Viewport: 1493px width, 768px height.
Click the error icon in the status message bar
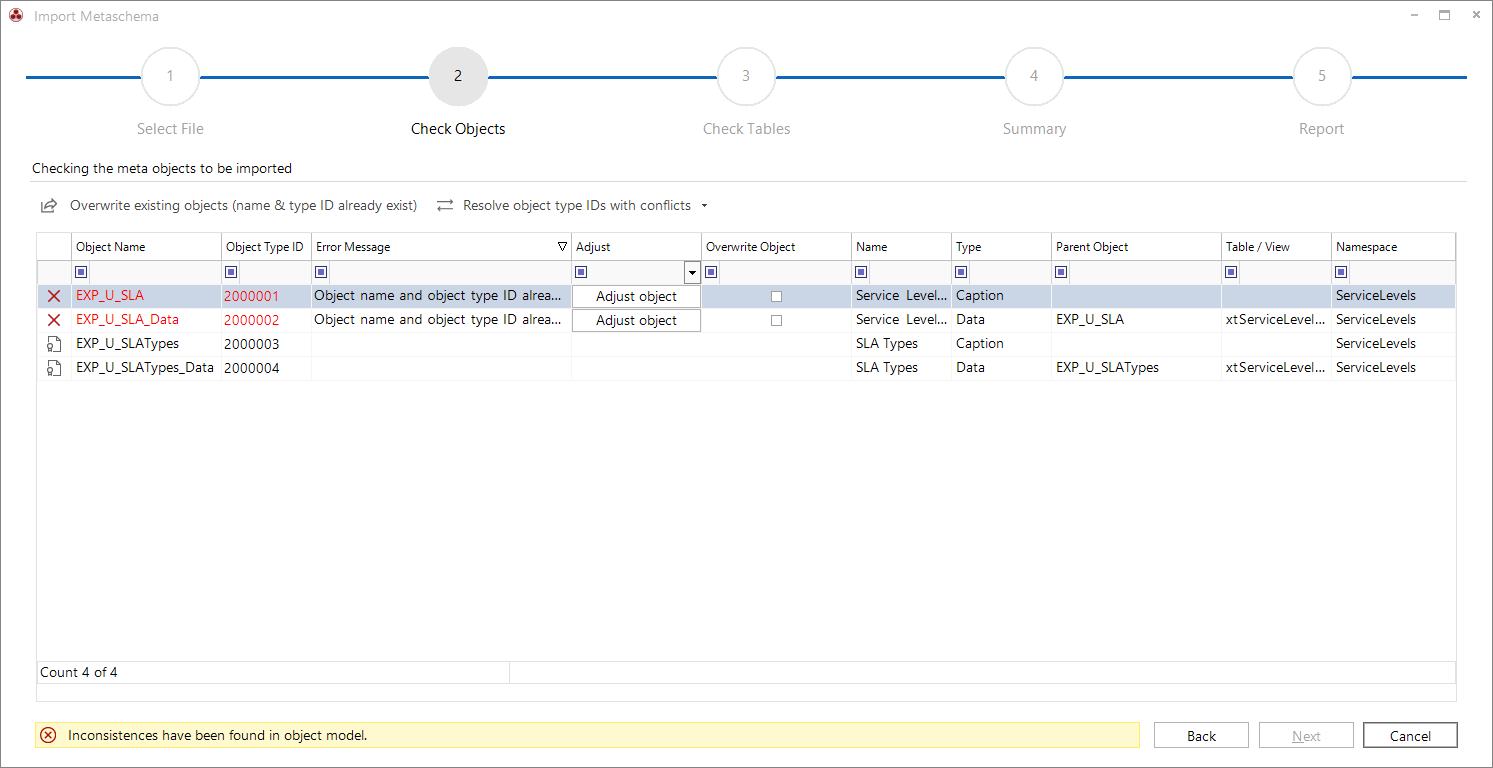[48, 736]
